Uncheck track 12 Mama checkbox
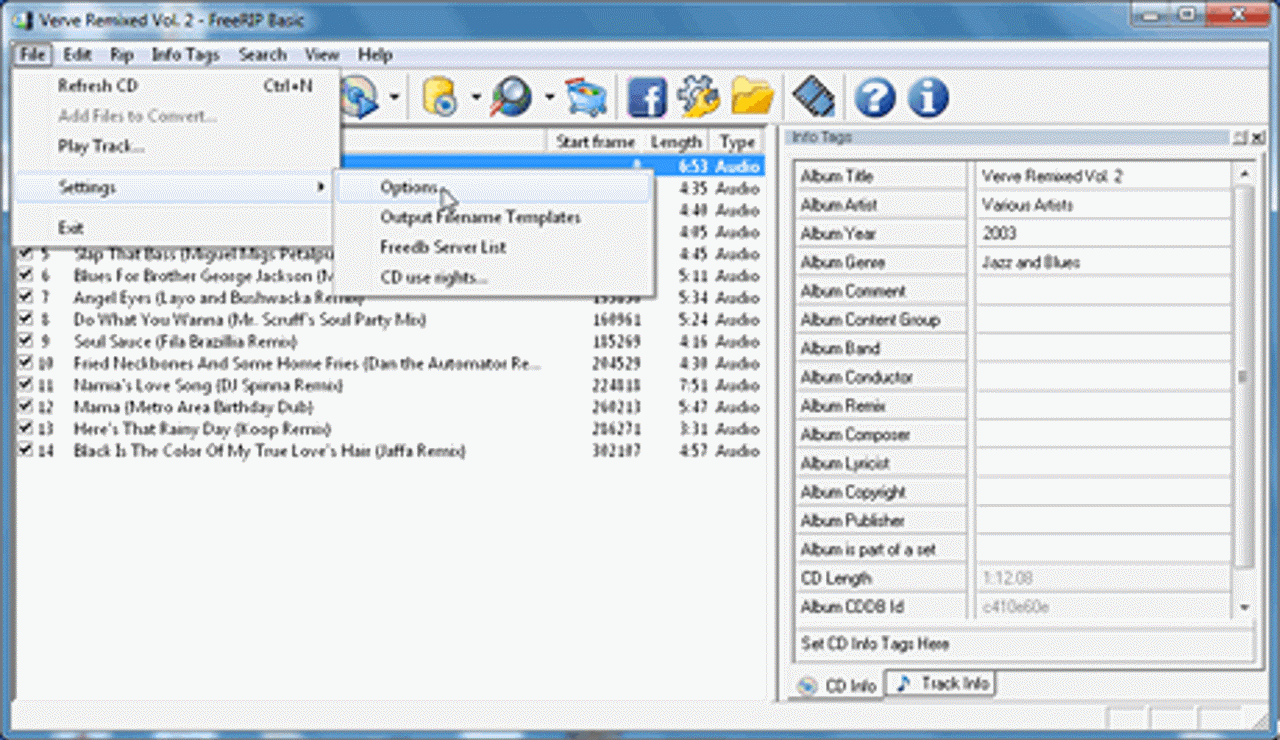 [27, 408]
